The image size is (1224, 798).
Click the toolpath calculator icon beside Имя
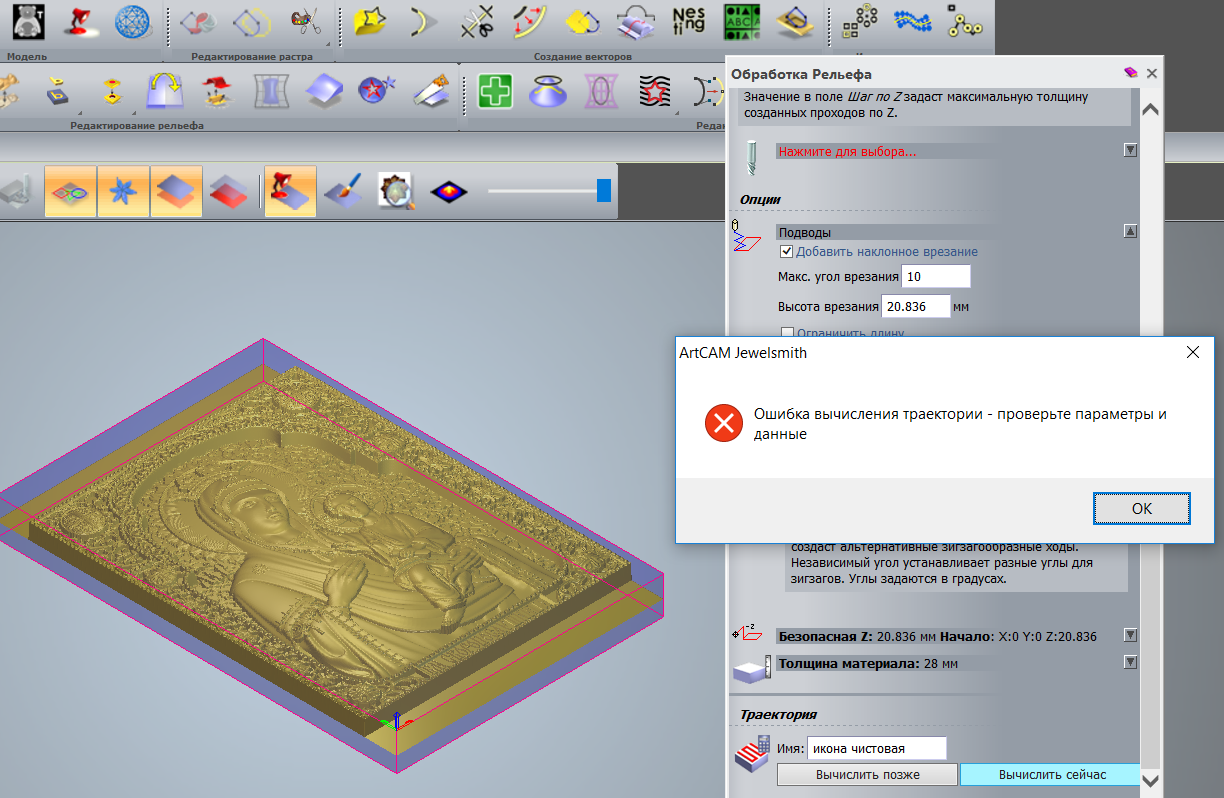coord(754,754)
